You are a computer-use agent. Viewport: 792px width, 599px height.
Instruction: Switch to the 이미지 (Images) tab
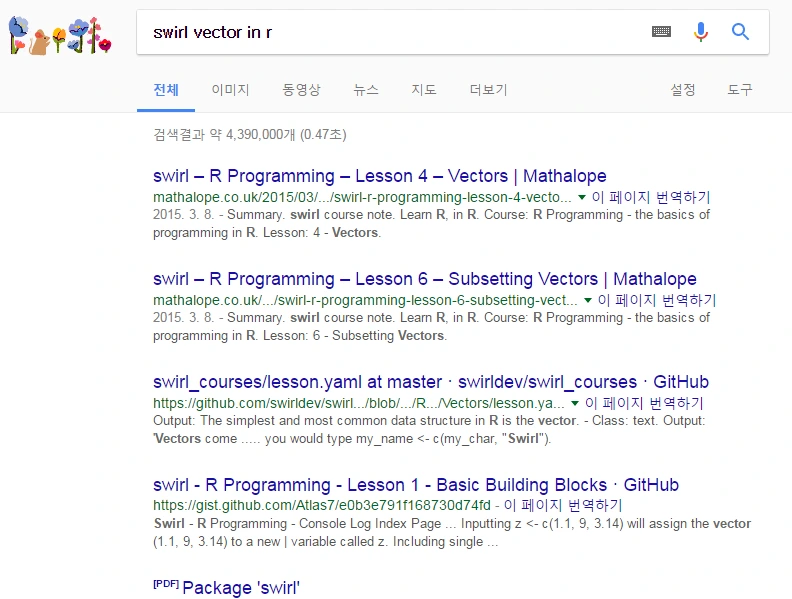pos(230,90)
